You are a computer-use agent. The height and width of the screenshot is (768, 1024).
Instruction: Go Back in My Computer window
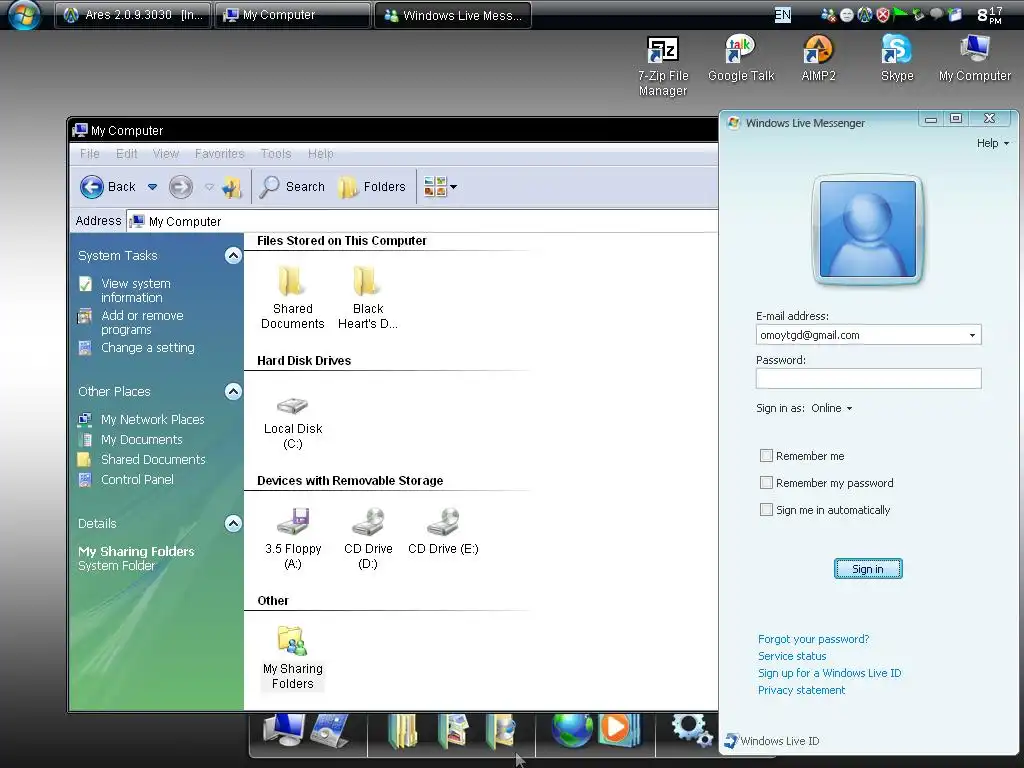[x=108, y=187]
